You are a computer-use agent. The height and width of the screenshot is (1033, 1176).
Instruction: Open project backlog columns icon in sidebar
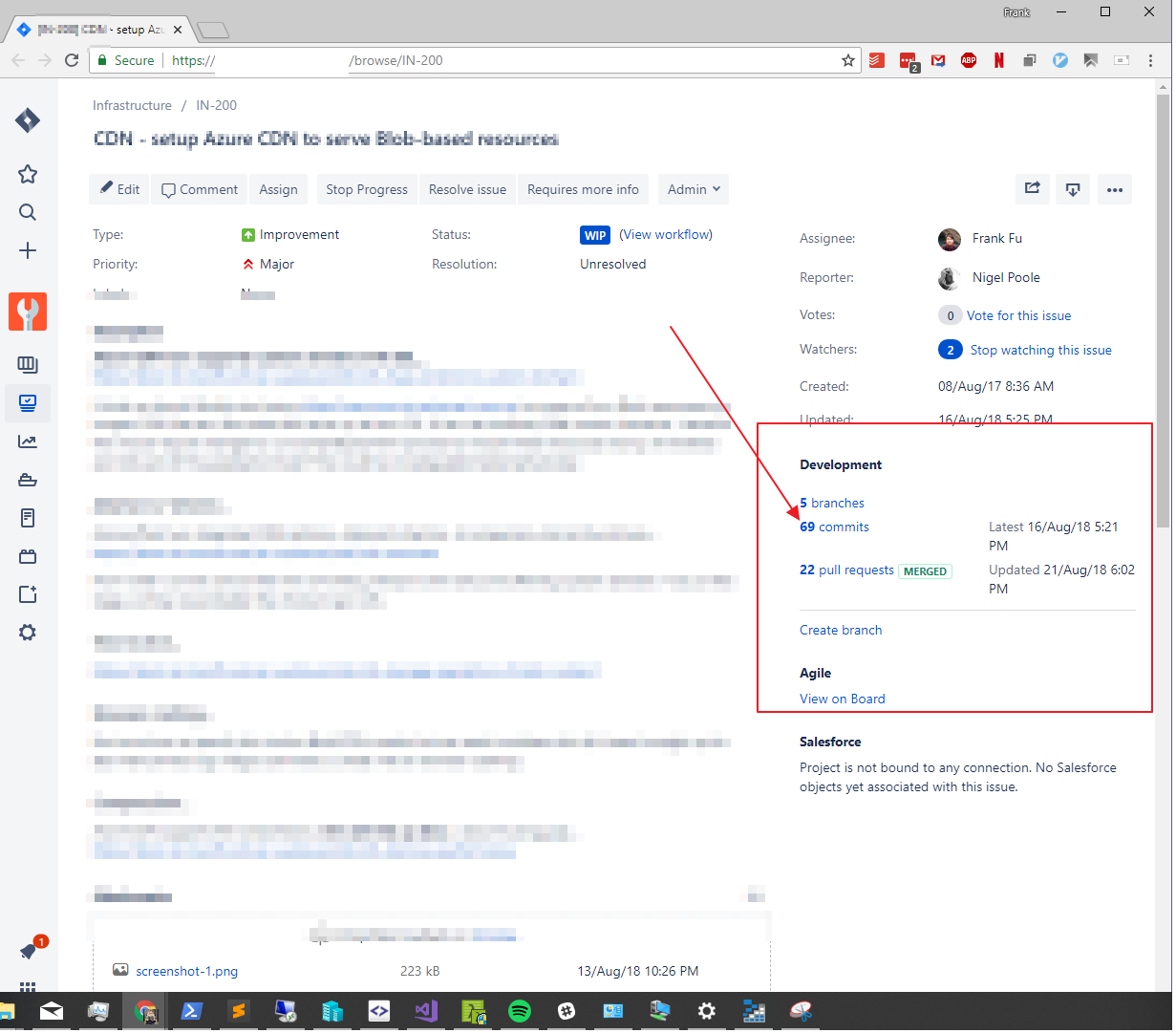[28, 365]
